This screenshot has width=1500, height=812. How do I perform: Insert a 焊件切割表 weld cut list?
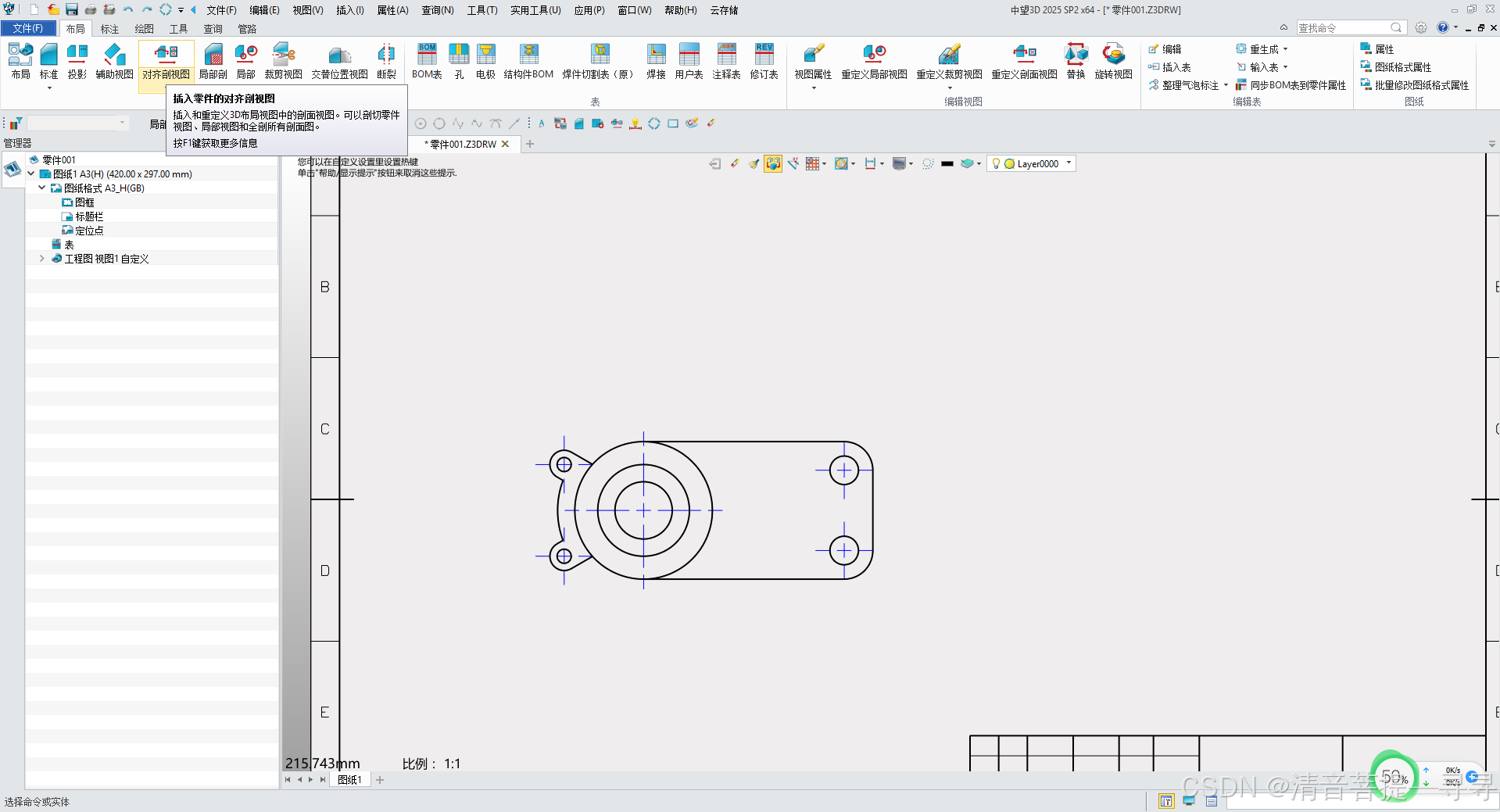[x=600, y=62]
